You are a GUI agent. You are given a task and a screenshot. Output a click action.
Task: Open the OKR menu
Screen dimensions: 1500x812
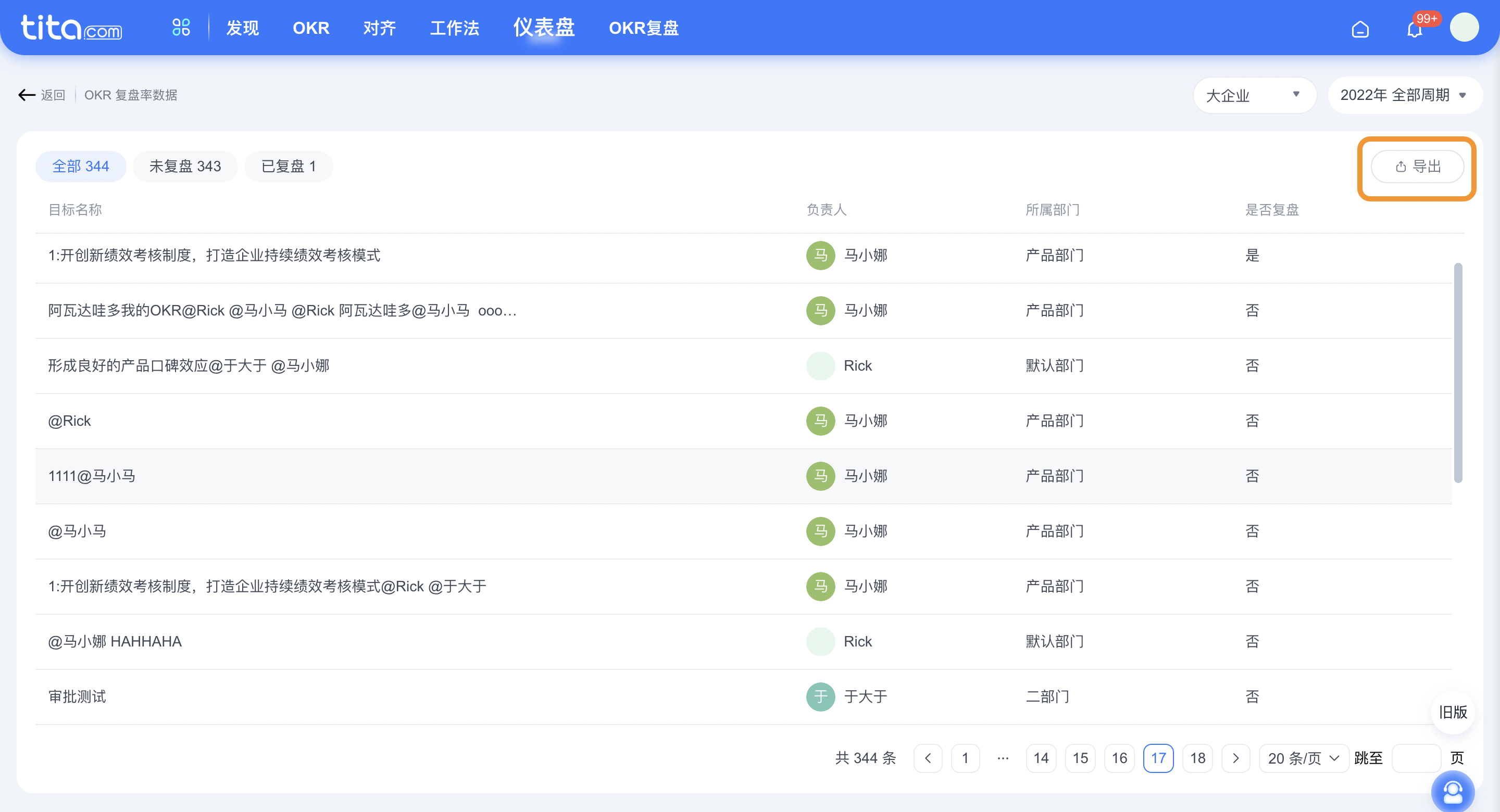coord(311,28)
